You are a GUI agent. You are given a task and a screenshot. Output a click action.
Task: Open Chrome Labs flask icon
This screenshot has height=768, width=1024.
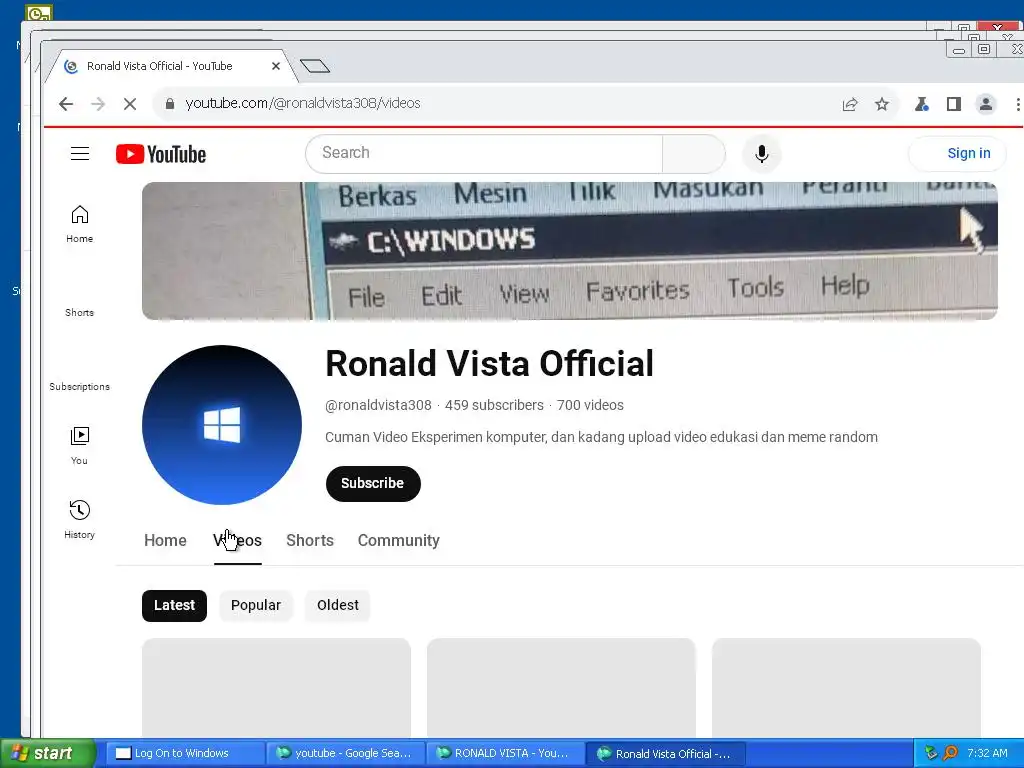(x=921, y=104)
